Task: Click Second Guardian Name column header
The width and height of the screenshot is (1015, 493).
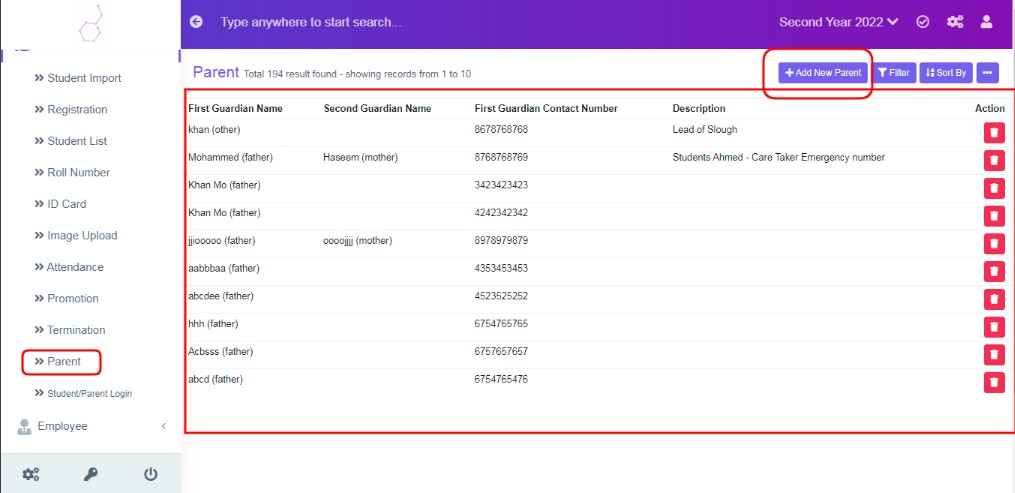Action: (x=377, y=109)
